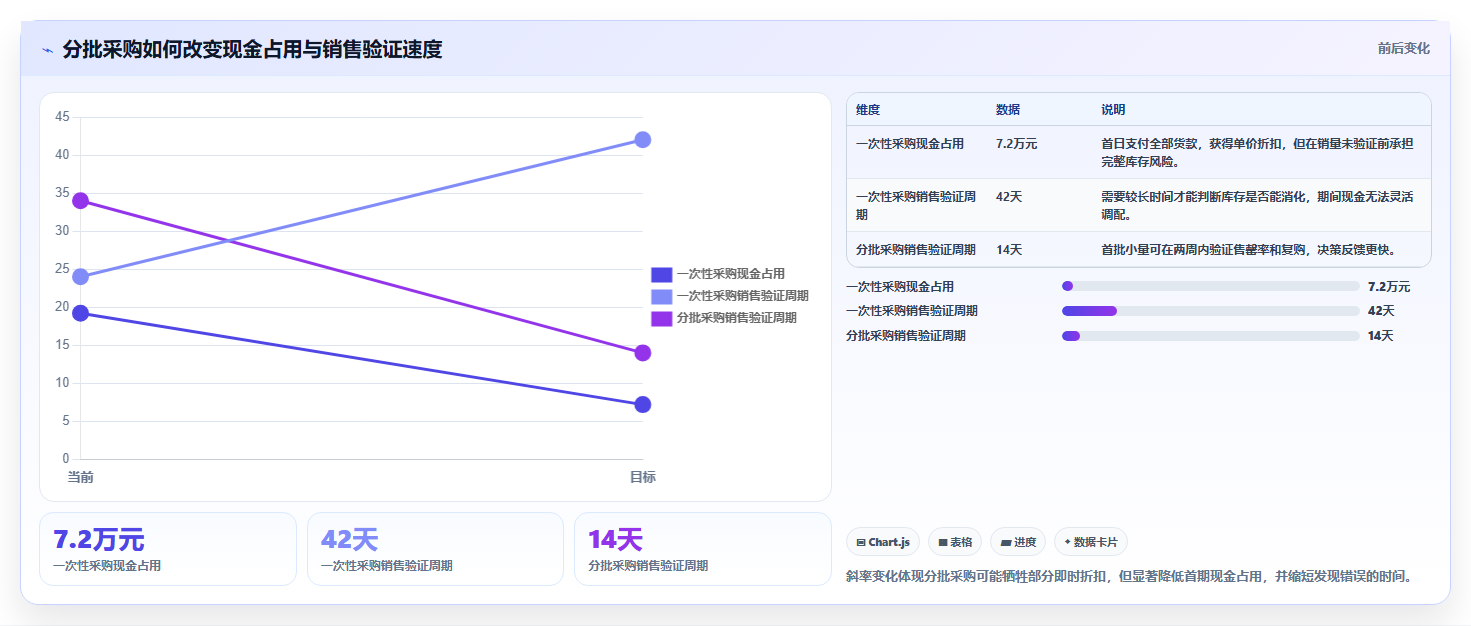Click the 数据 table column header
This screenshot has height=626, width=1471.
[1008, 110]
